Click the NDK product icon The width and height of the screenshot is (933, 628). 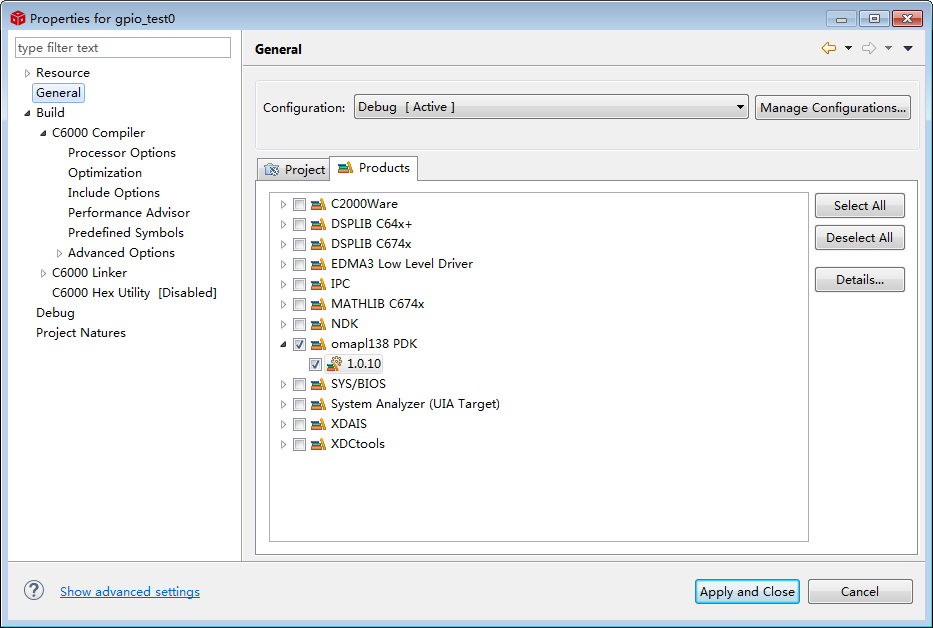[x=318, y=324]
